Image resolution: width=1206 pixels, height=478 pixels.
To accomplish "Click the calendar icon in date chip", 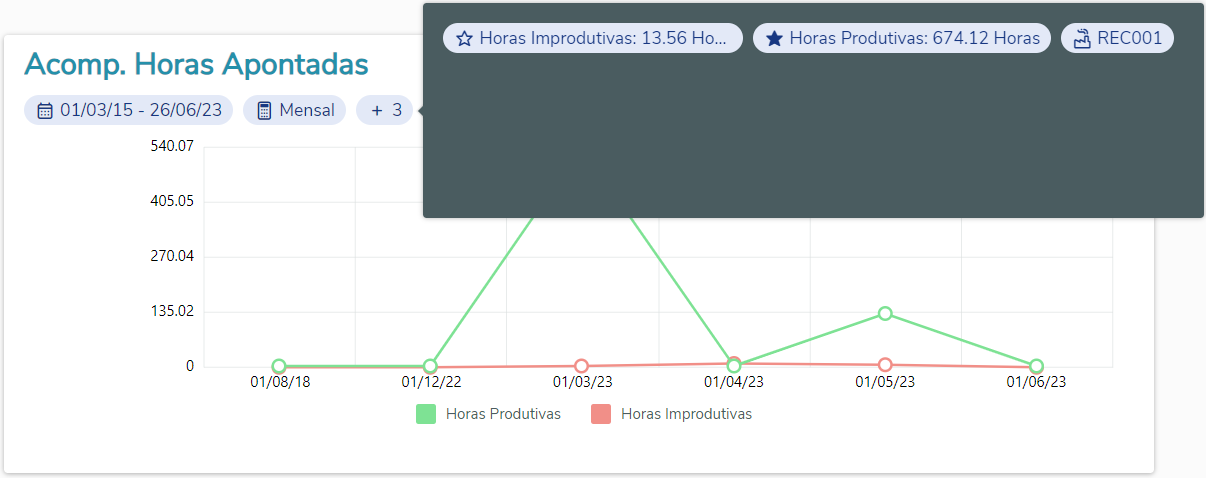I will click(x=45, y=111).
